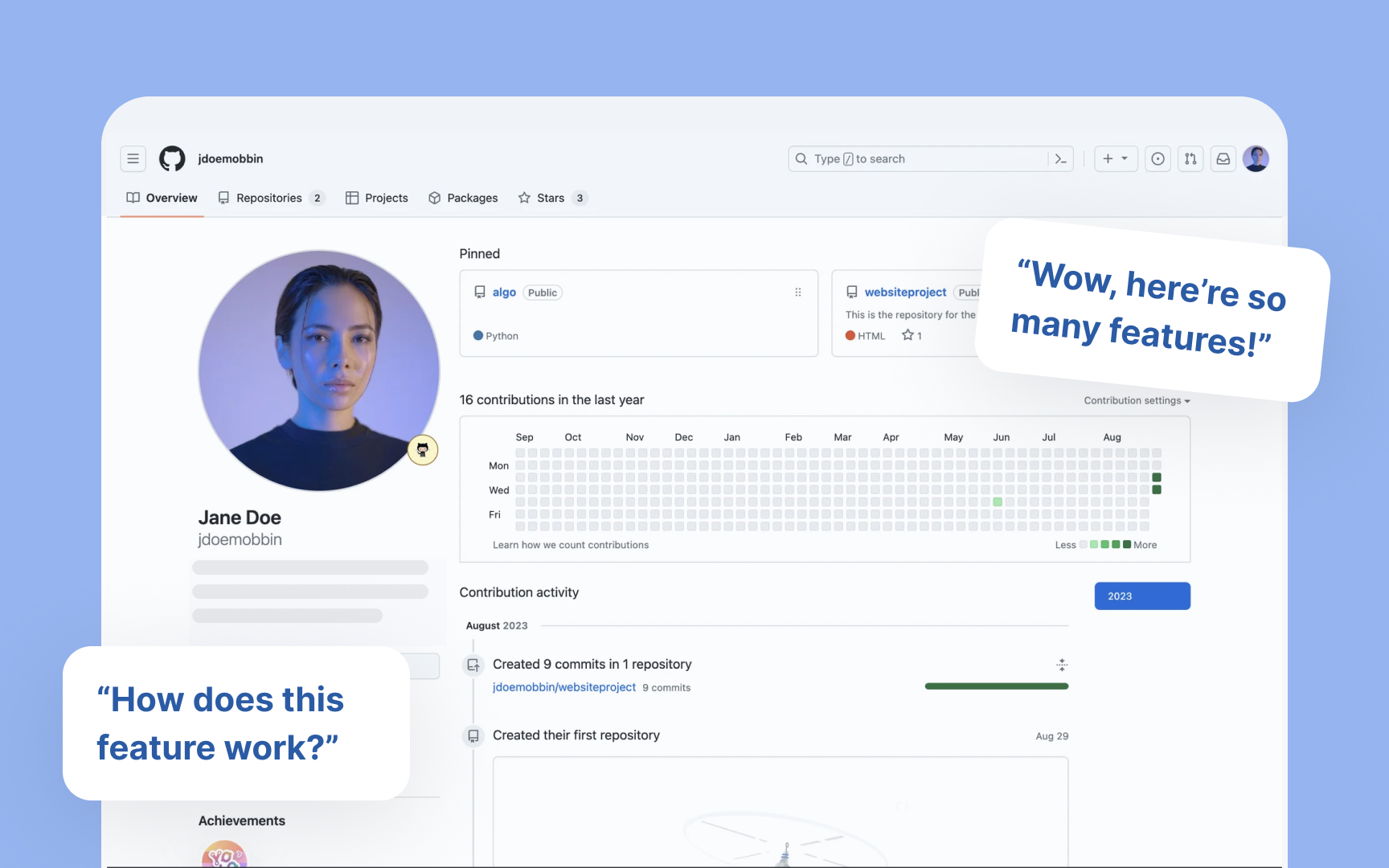Click the Octocat badge on Jane's profile photo

(x=422, y=449)
